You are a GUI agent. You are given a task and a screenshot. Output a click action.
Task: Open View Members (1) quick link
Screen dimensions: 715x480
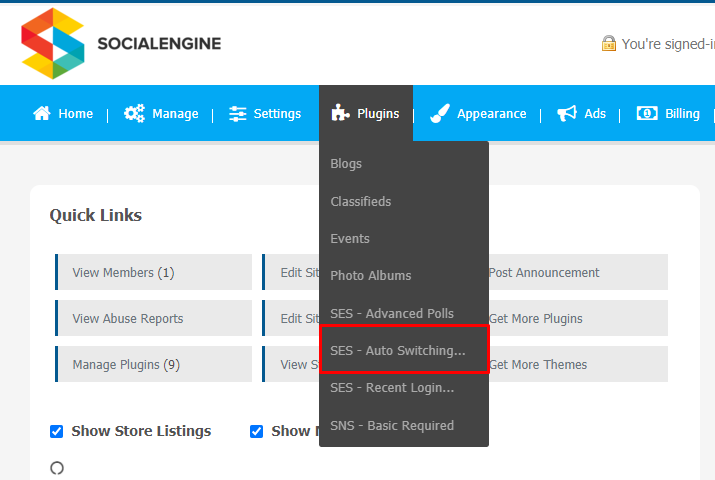[x=154, y=272]
